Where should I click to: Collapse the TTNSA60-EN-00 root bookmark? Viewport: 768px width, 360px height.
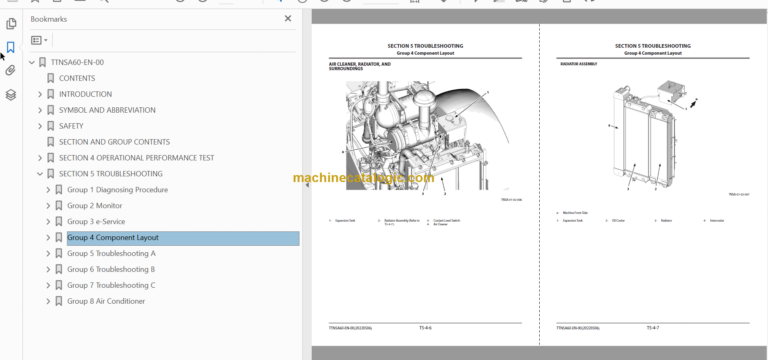32,62
